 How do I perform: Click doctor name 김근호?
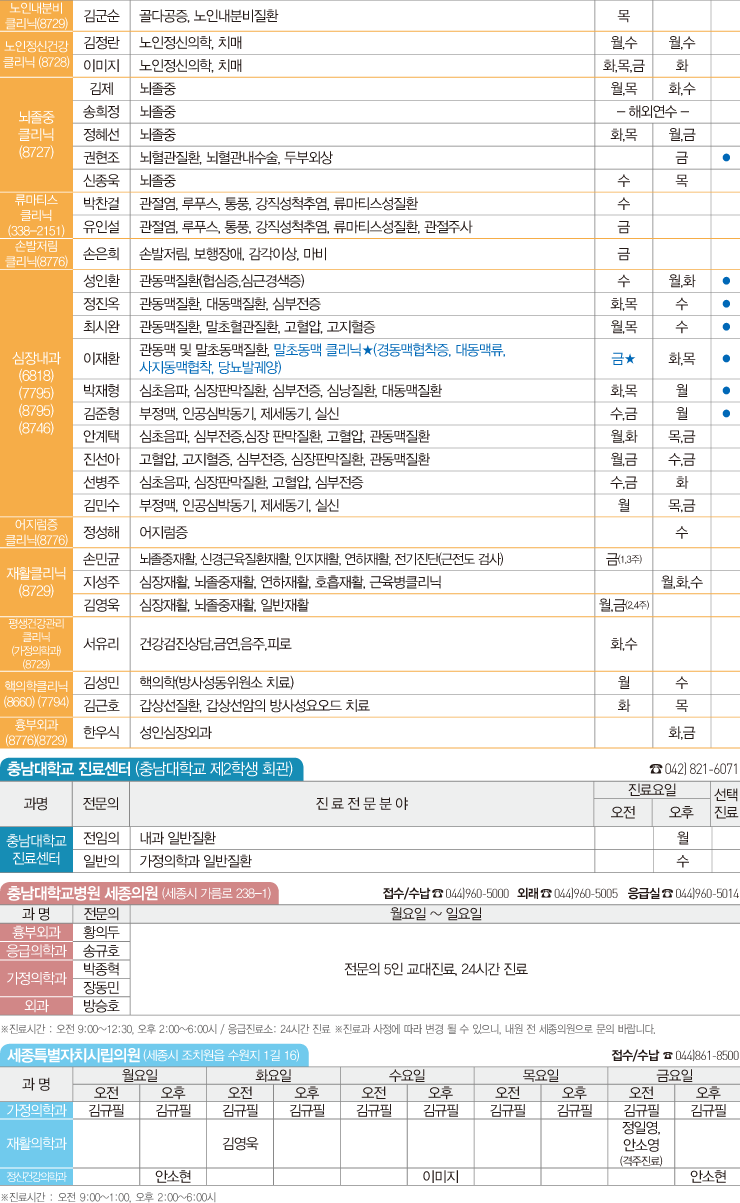[x=102, y=705]
